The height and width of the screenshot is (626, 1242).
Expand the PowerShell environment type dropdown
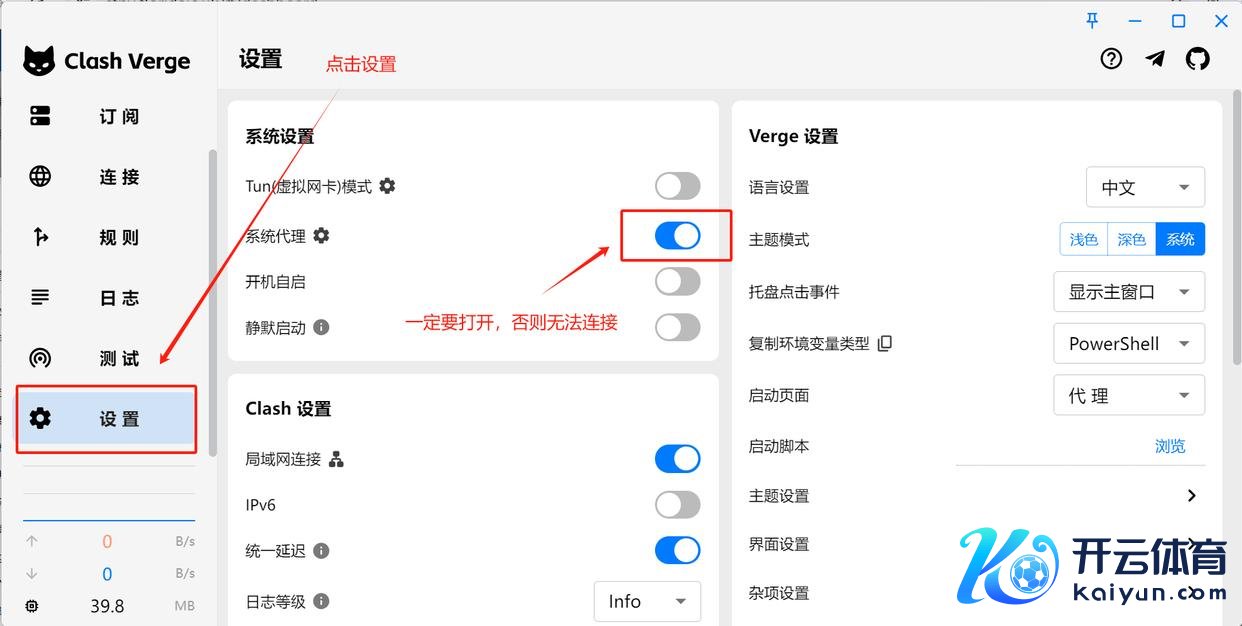tap(1129, 344)
